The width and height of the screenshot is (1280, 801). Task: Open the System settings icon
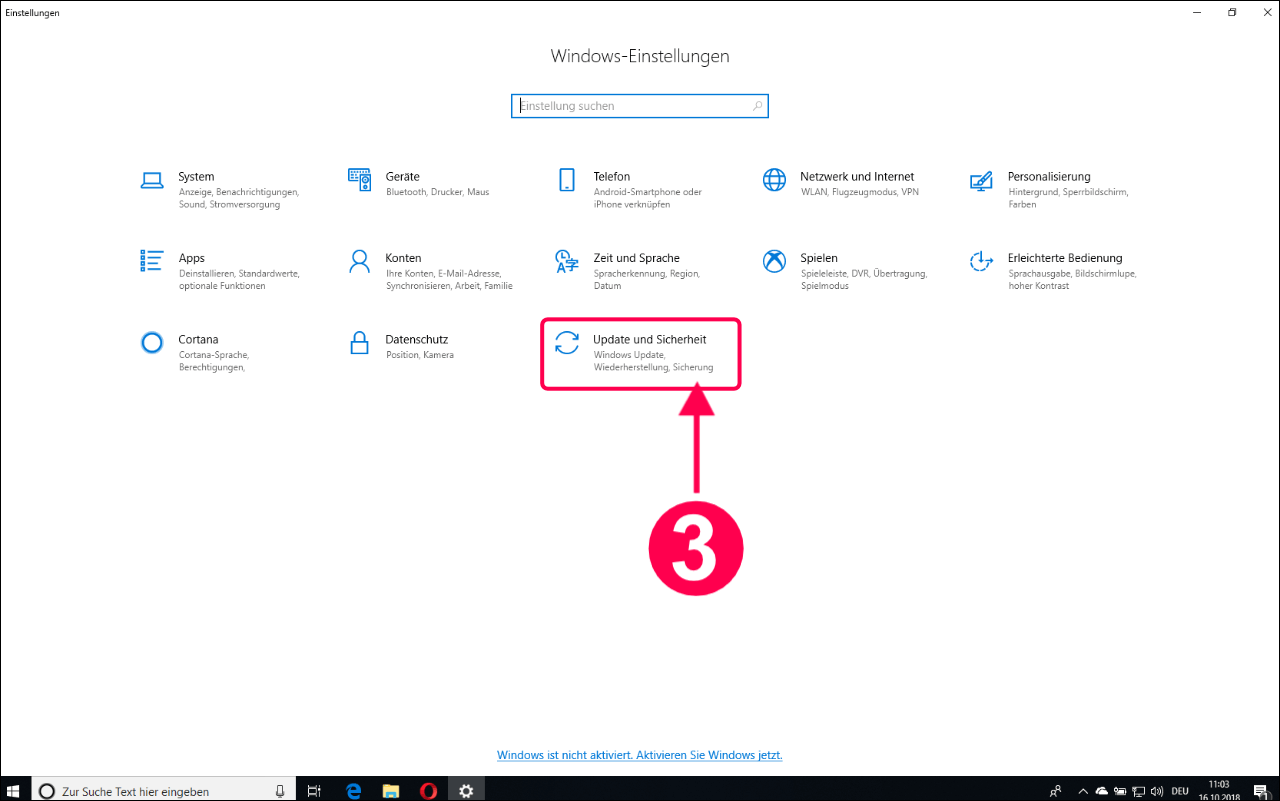click(x=152, y=180)
